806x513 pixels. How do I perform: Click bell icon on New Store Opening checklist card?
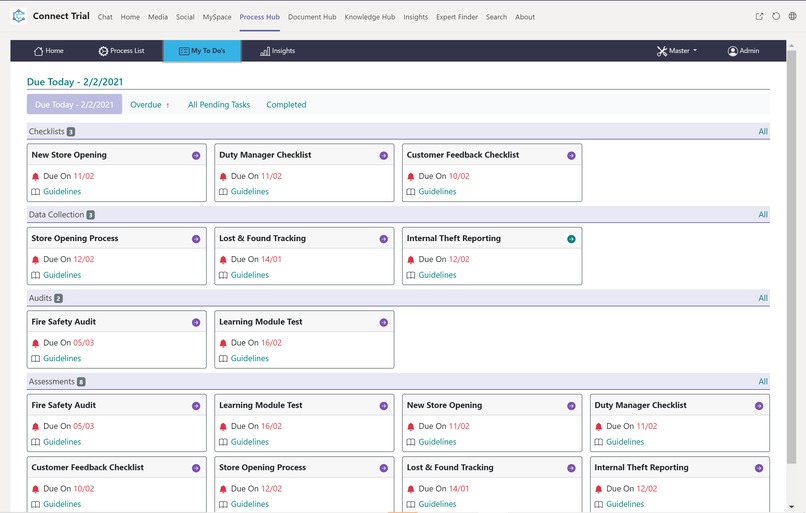[35, 176]
